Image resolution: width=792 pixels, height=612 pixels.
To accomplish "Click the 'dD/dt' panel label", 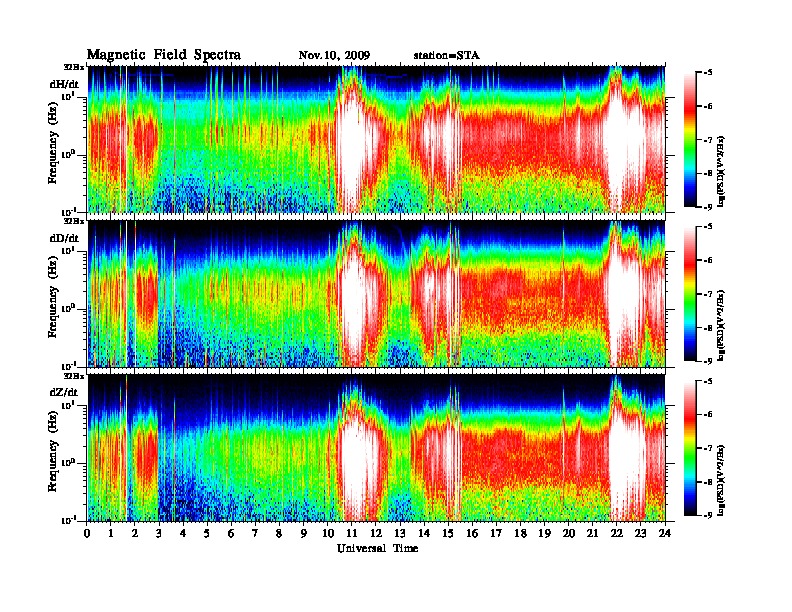I will tap(64, 238).
